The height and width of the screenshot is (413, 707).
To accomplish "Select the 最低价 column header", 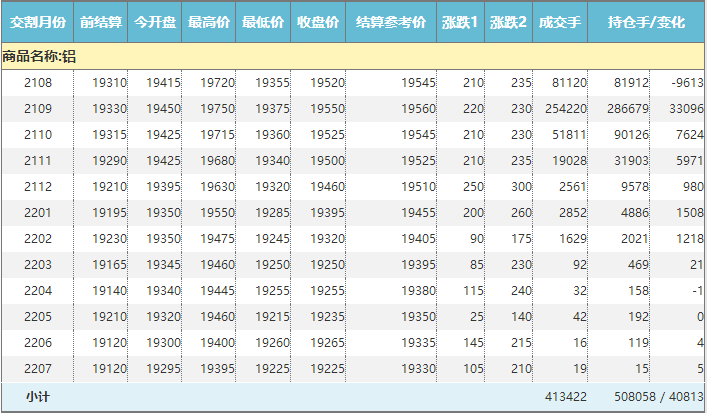I will [263, 22].
